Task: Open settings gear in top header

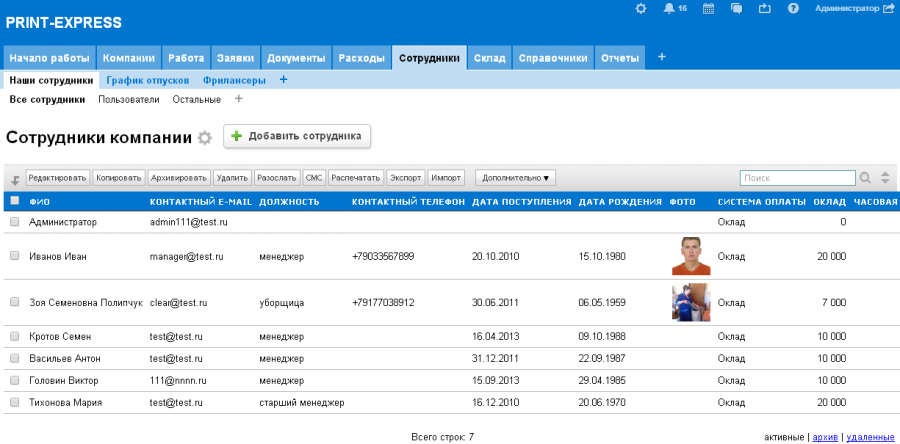Action: (641, 8)
